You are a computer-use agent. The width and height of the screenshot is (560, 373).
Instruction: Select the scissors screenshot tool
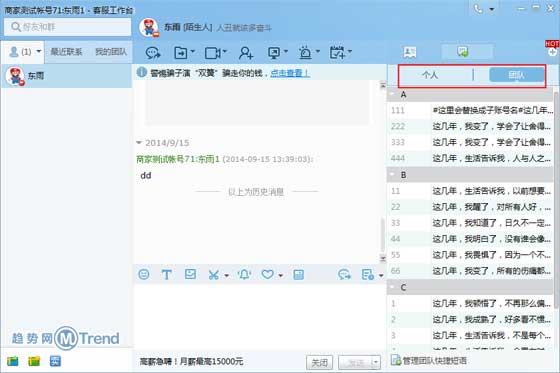[x=214, y=275]
